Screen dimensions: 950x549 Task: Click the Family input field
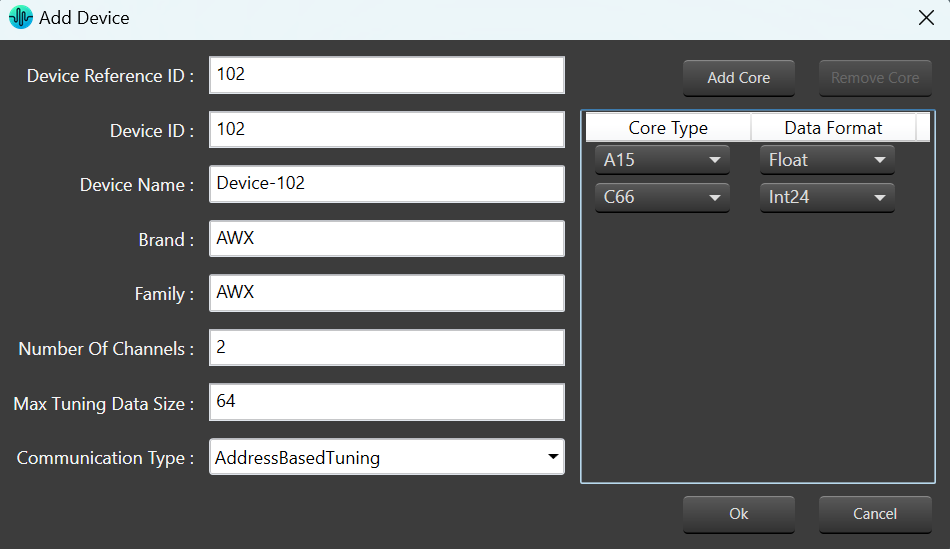[387, 293]
